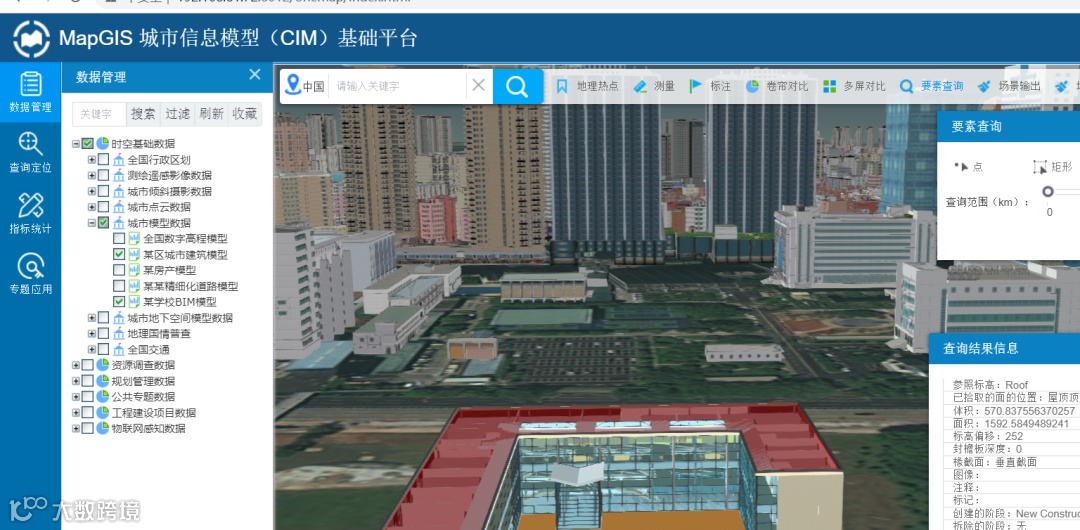The height and width of the screenshot is (530, 1080).
Task: Uncheck the 某学校BIM模型 checkbox
Action: coord(119,302)
